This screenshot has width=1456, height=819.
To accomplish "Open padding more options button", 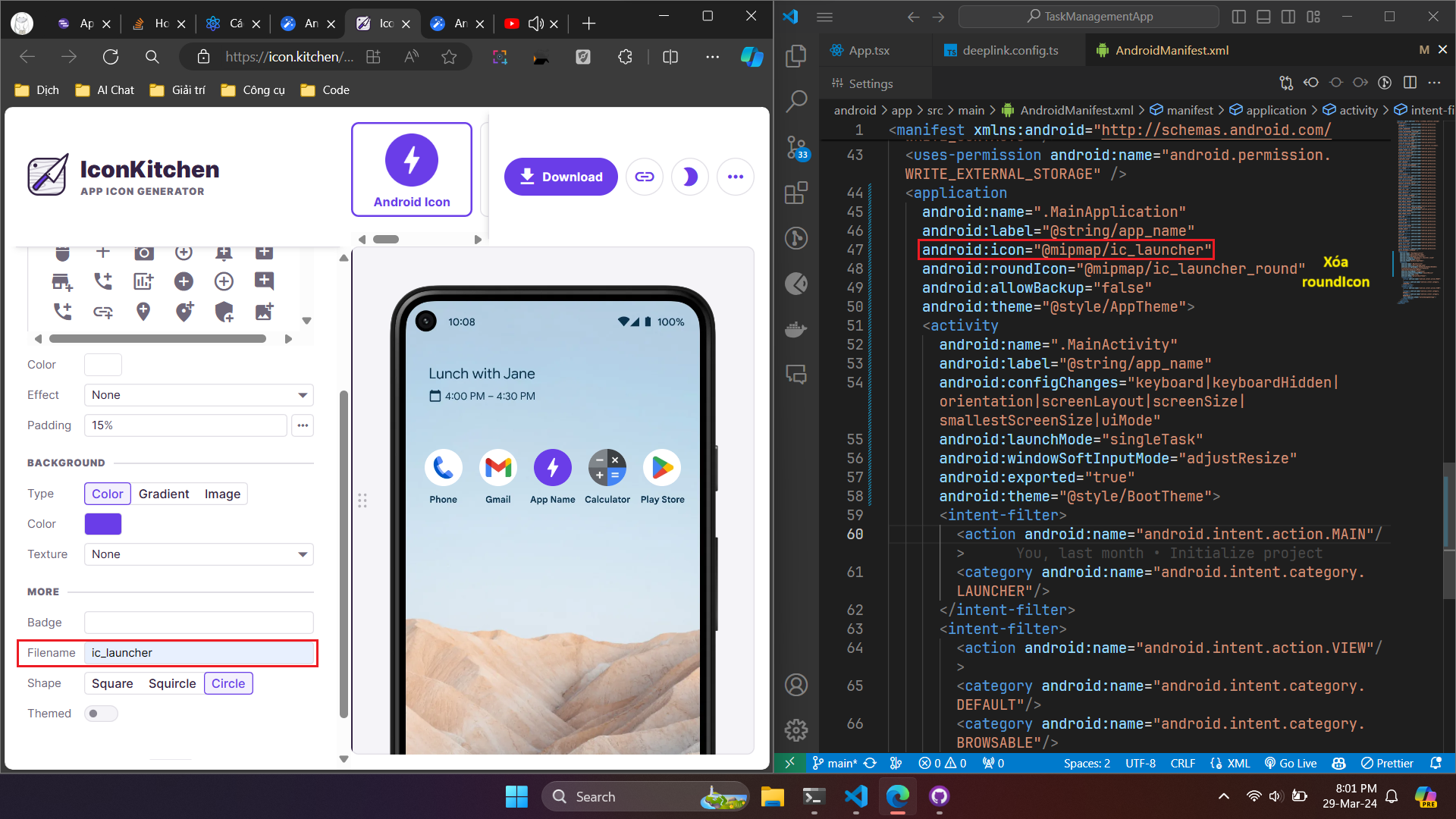I will (303, 425).
